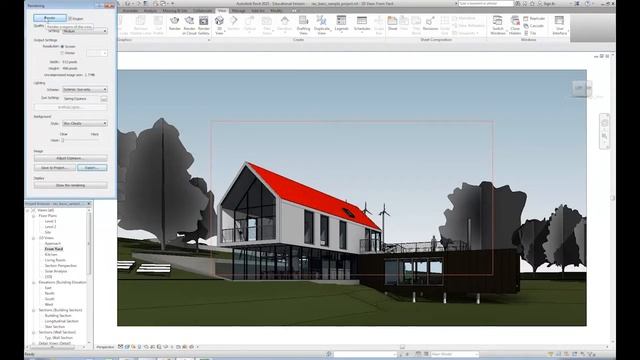640x360 pixels.
Task: Select Section Perspective view
Action: [x=60, y=266]
